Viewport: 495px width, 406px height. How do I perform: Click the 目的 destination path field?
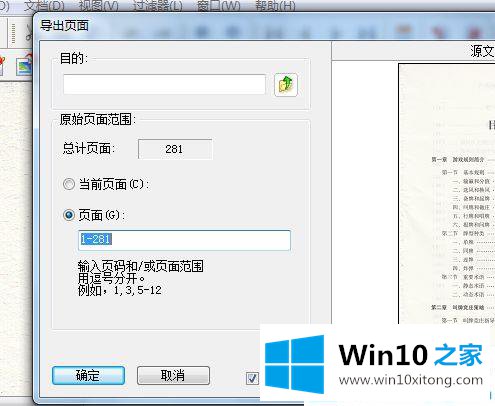click(164, 84)
